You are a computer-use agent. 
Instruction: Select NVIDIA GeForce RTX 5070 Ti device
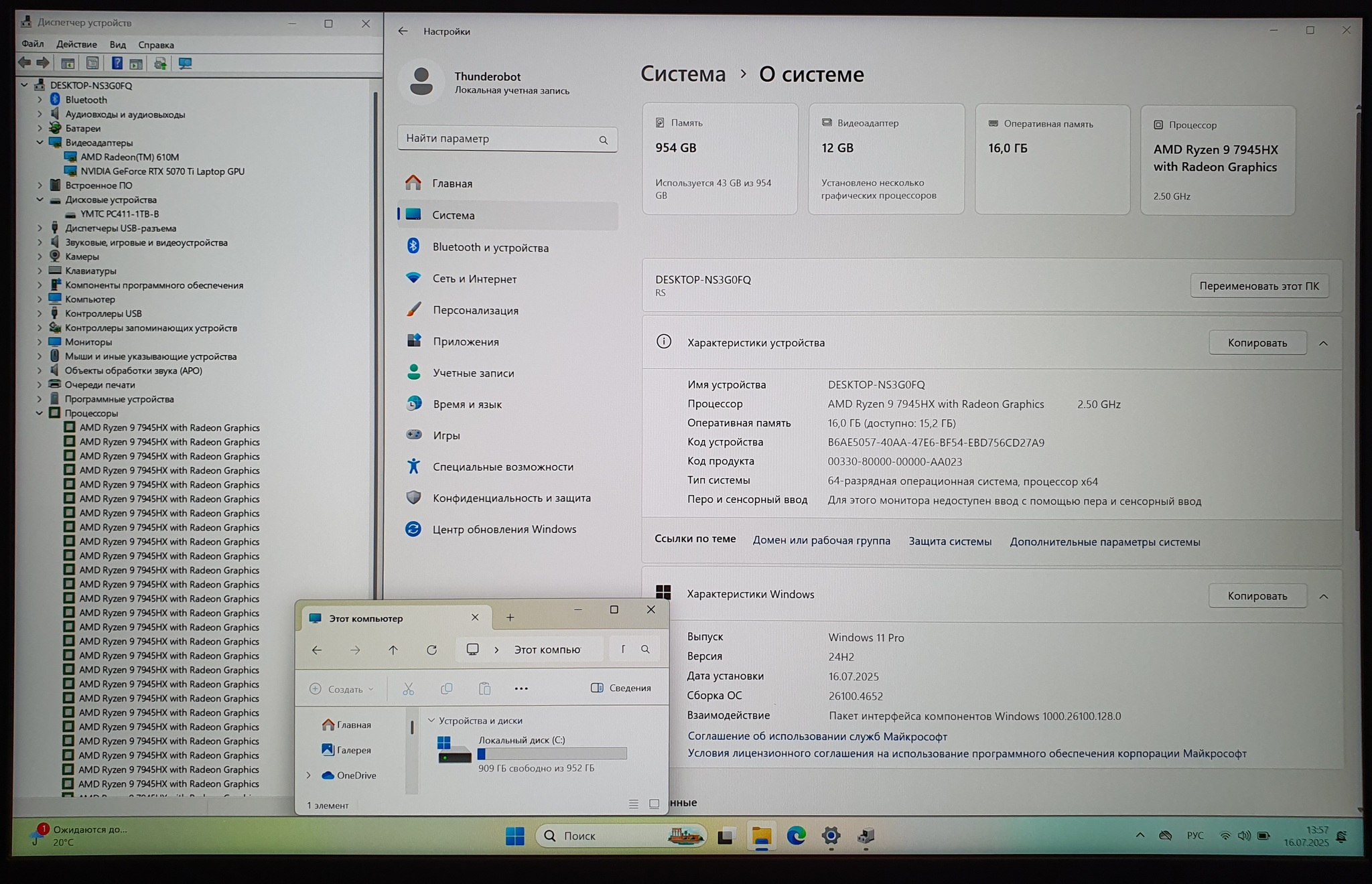(x=162, y=171)
